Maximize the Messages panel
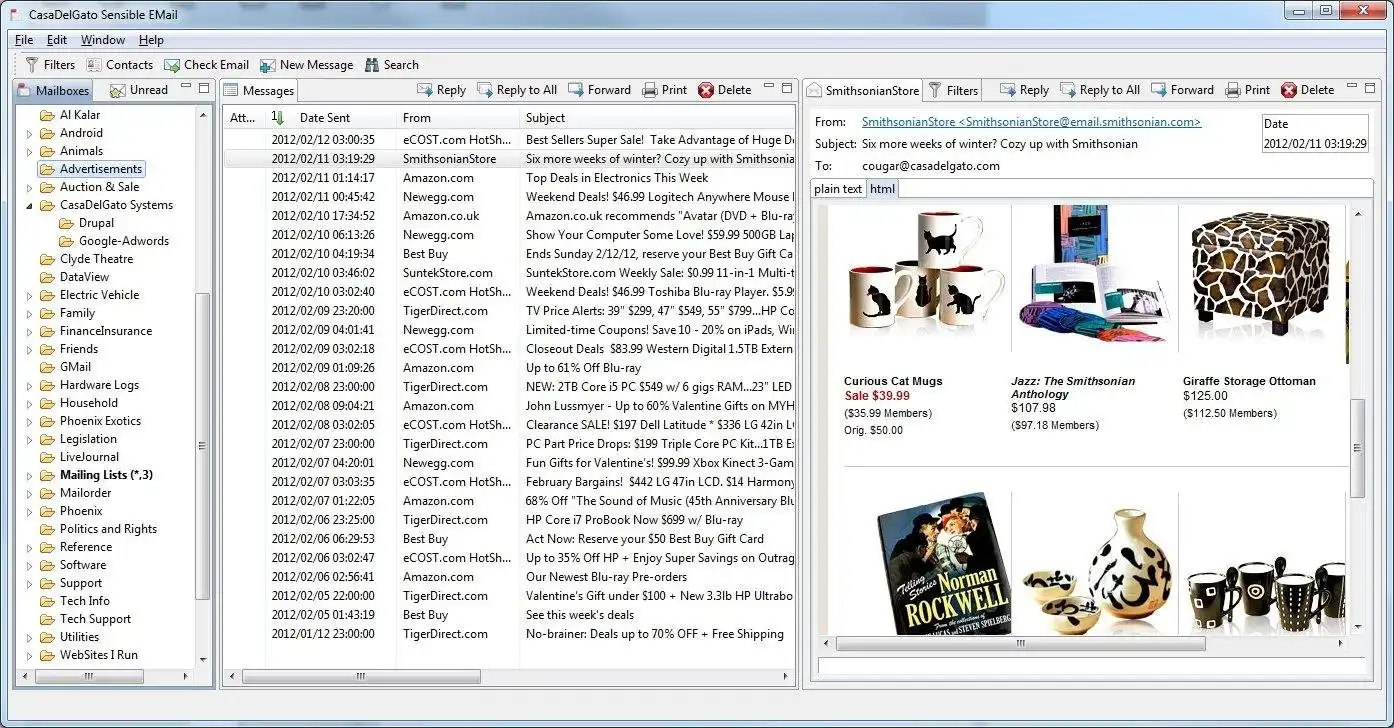Screen dimensions: 1394x728 click(787, 88)
